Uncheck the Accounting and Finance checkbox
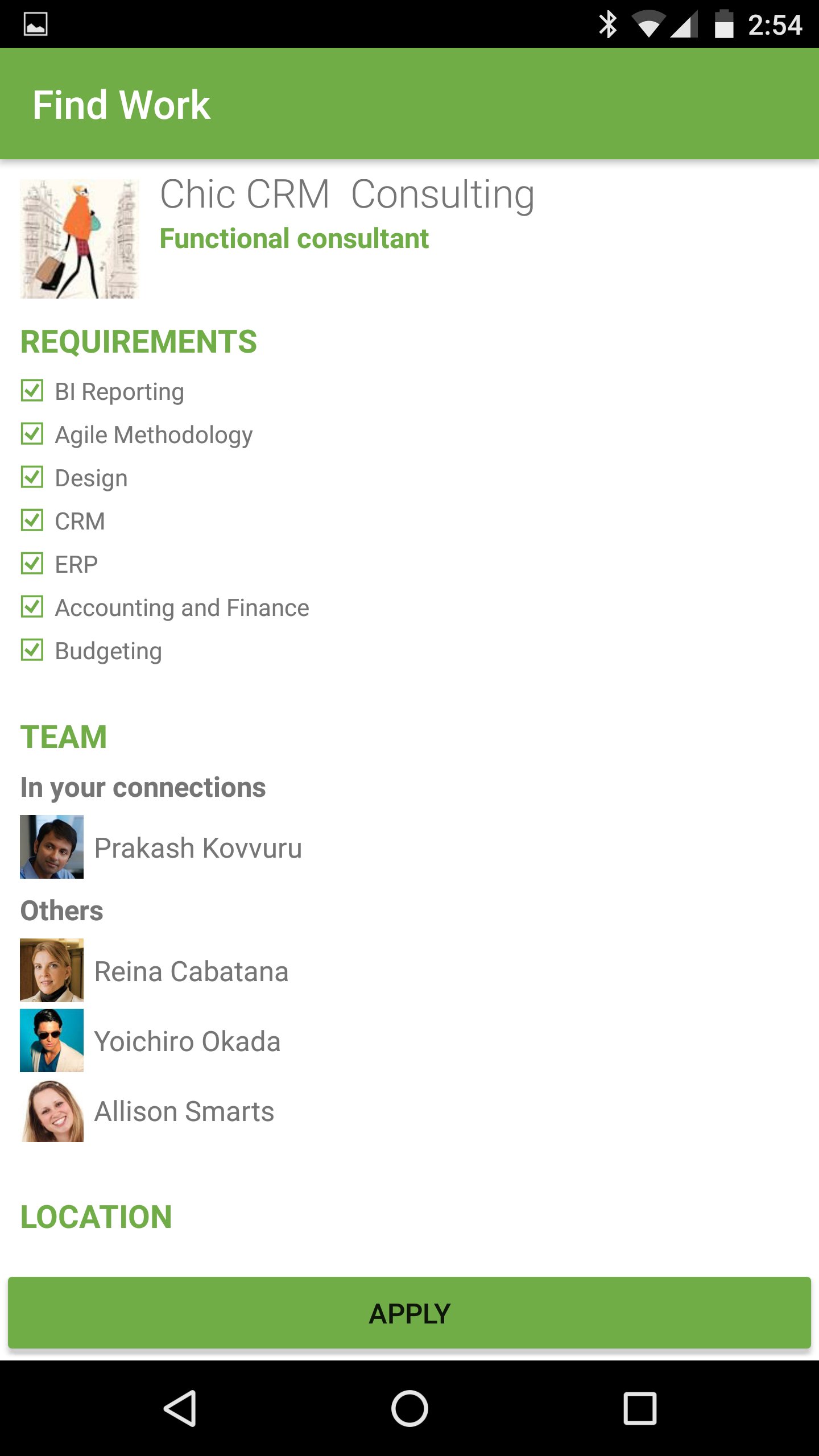The width and height of the screenshot is (819, 1456). (x=32, y=607)
